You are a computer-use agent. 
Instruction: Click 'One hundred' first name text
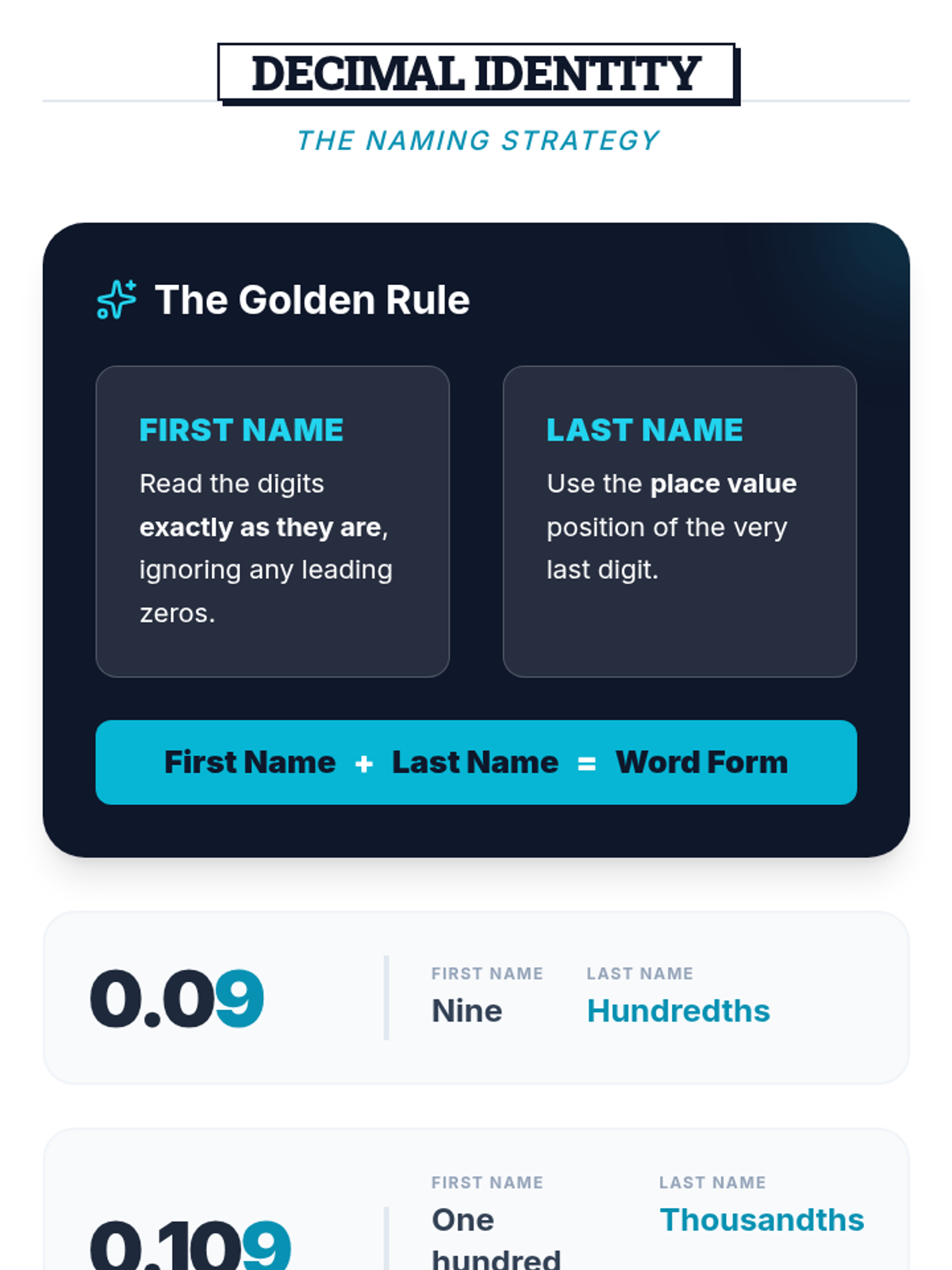coord(496,1238)
